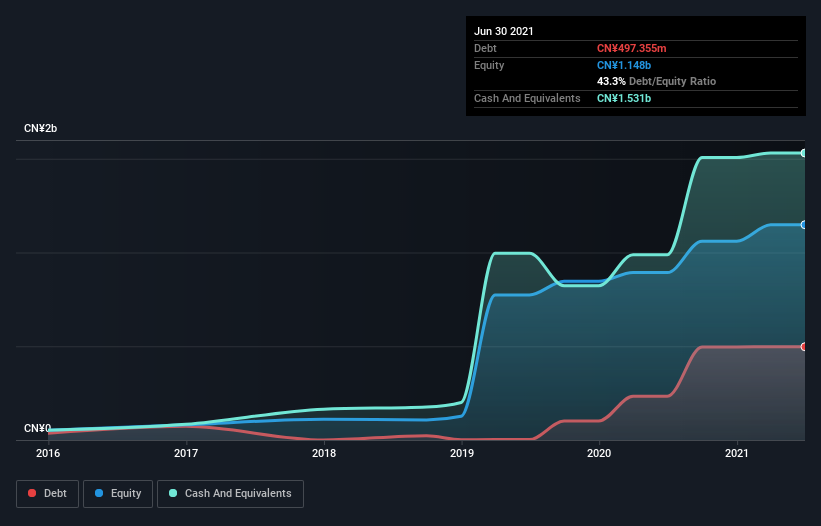The image size is (821, 526).
Task: Click the 2018 axis label
Action: point(324,453)
